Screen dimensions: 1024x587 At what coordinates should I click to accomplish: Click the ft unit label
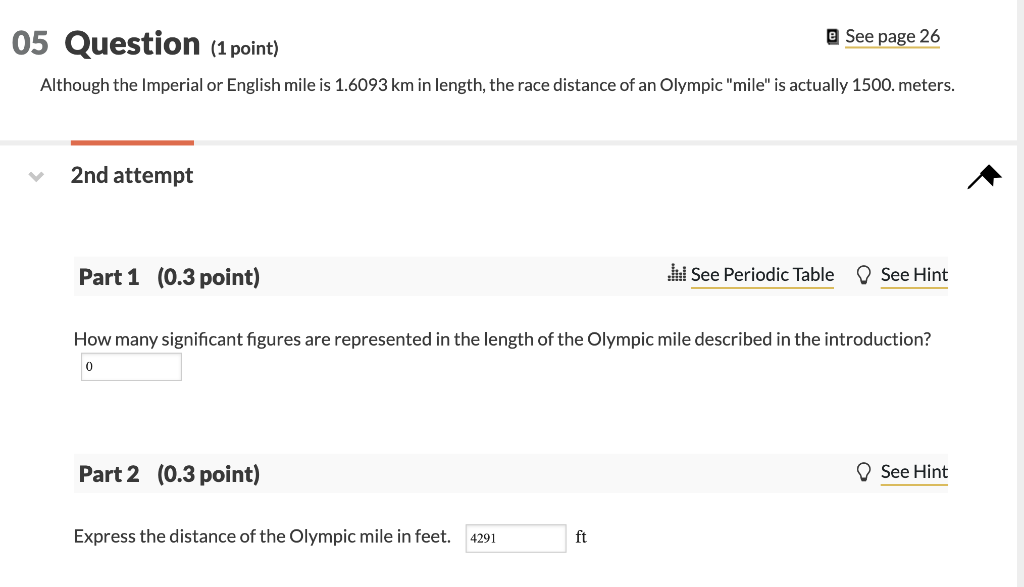[581, 538]
